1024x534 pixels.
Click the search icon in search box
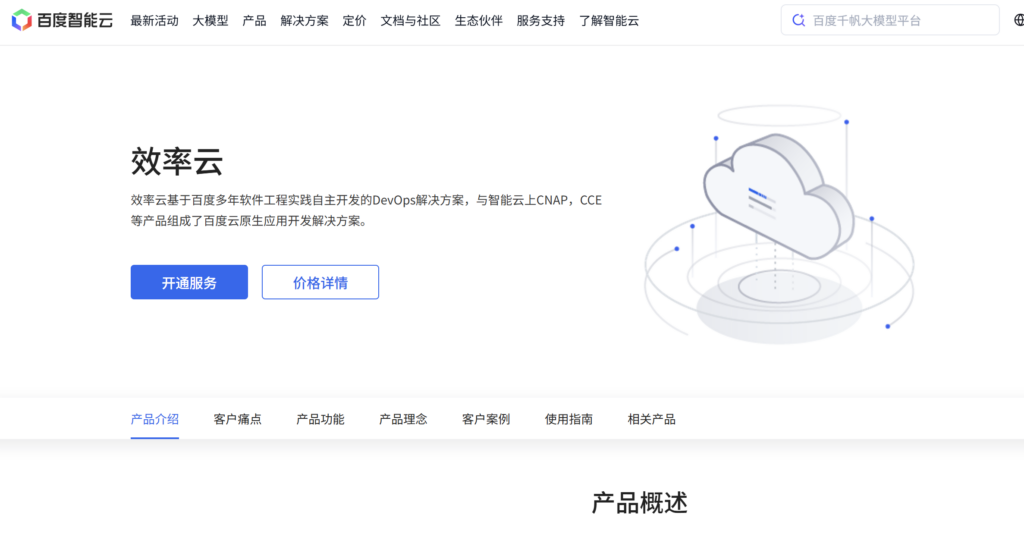pyautogui.click(x=798, y=20)
